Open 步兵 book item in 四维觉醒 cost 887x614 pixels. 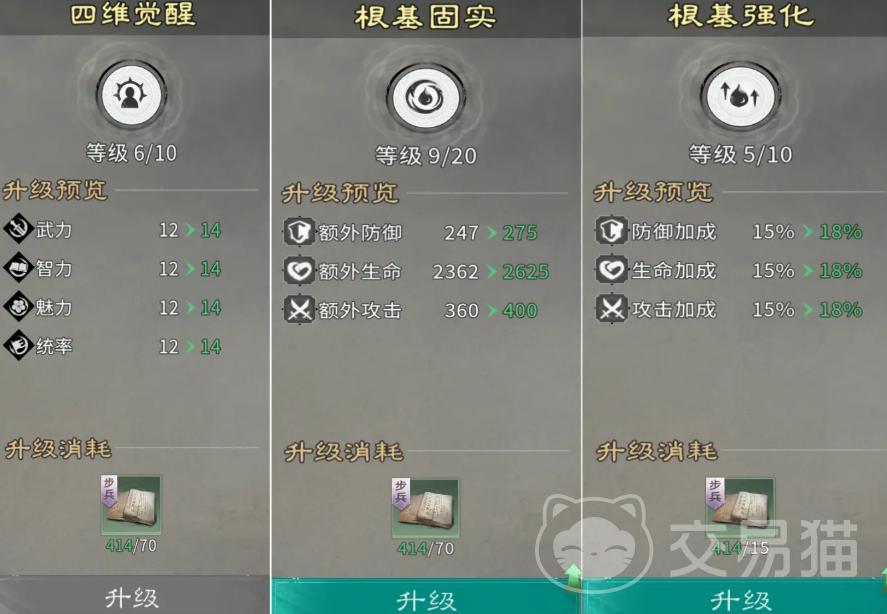click(x=131, y=505)
